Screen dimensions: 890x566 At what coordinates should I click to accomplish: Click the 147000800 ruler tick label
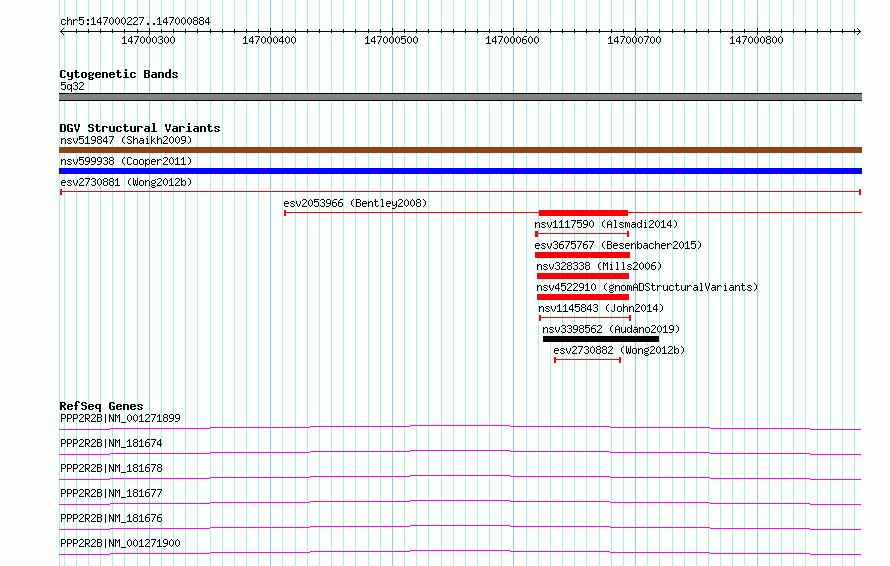coord(756,40)
